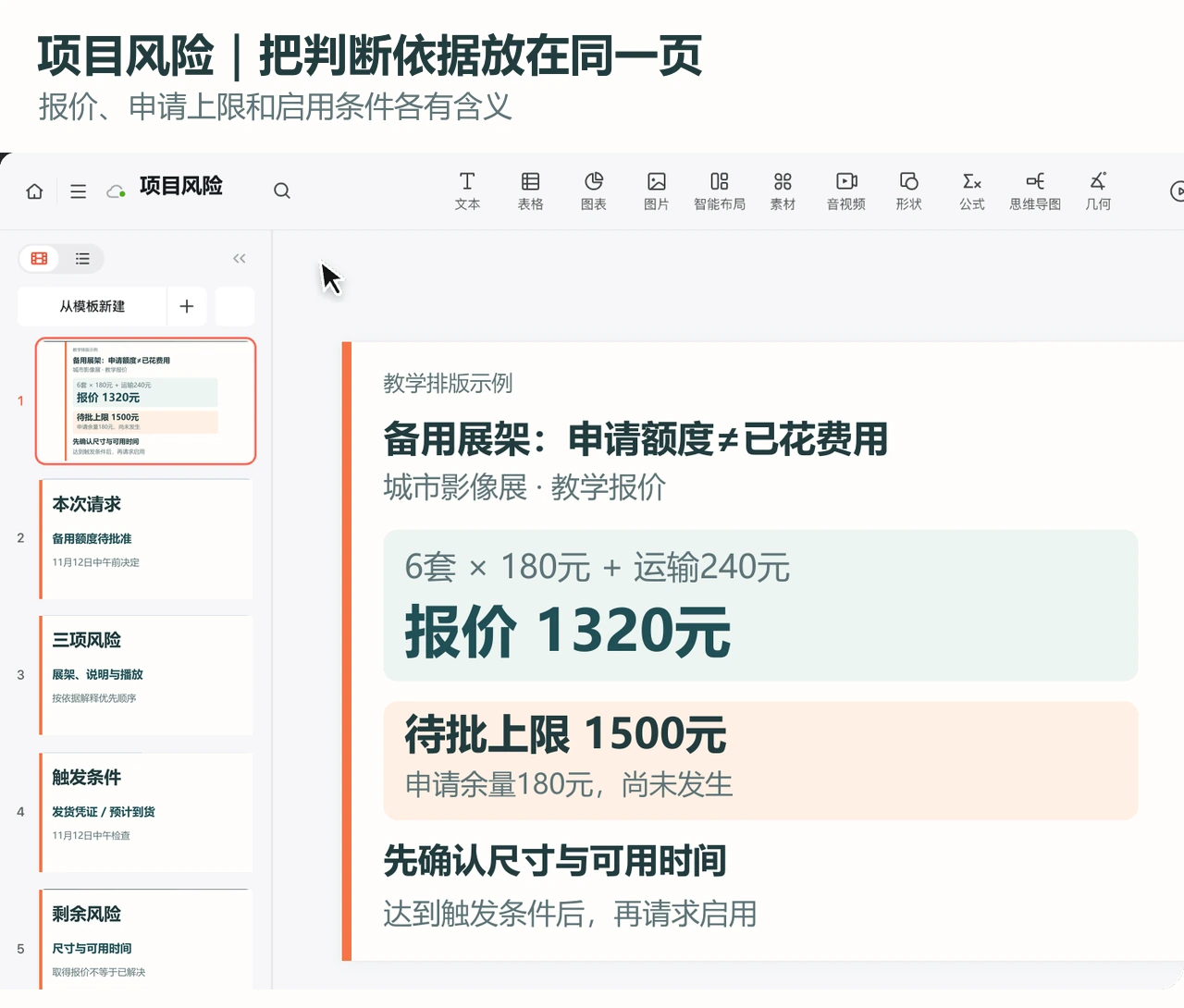Select slide 1 thumbnail 备用展架
1184x1008 pixels.
pos(145,401)
